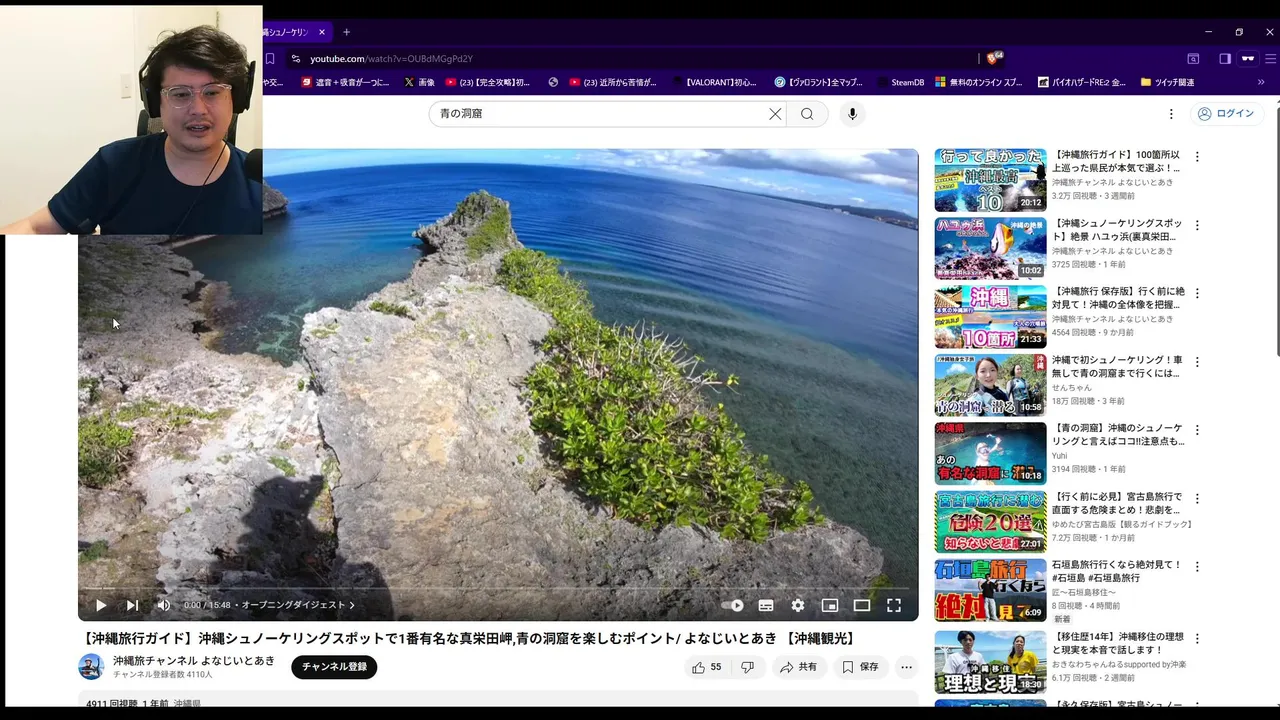Toggle the autoplay switch in player
Viewport: 1280px width, 720px height.
[x=733, y=605]
